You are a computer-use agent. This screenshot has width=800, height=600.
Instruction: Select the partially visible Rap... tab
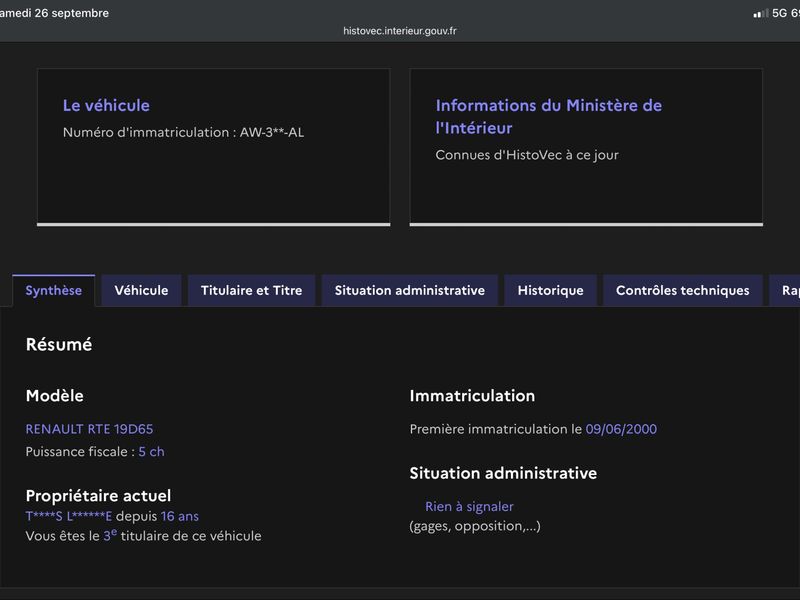(786, 290)
